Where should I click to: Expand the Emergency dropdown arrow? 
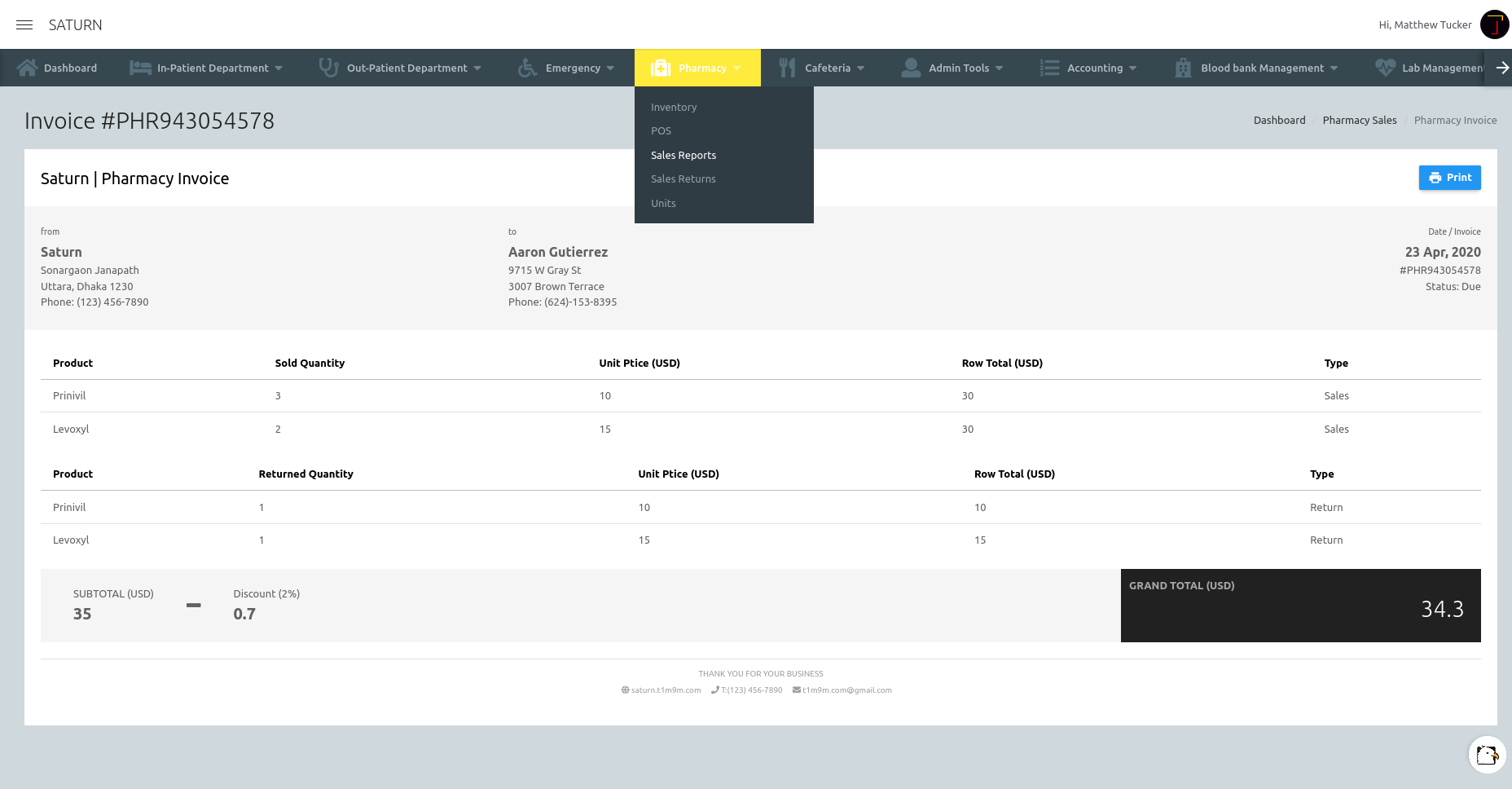(x=610, y=68)
